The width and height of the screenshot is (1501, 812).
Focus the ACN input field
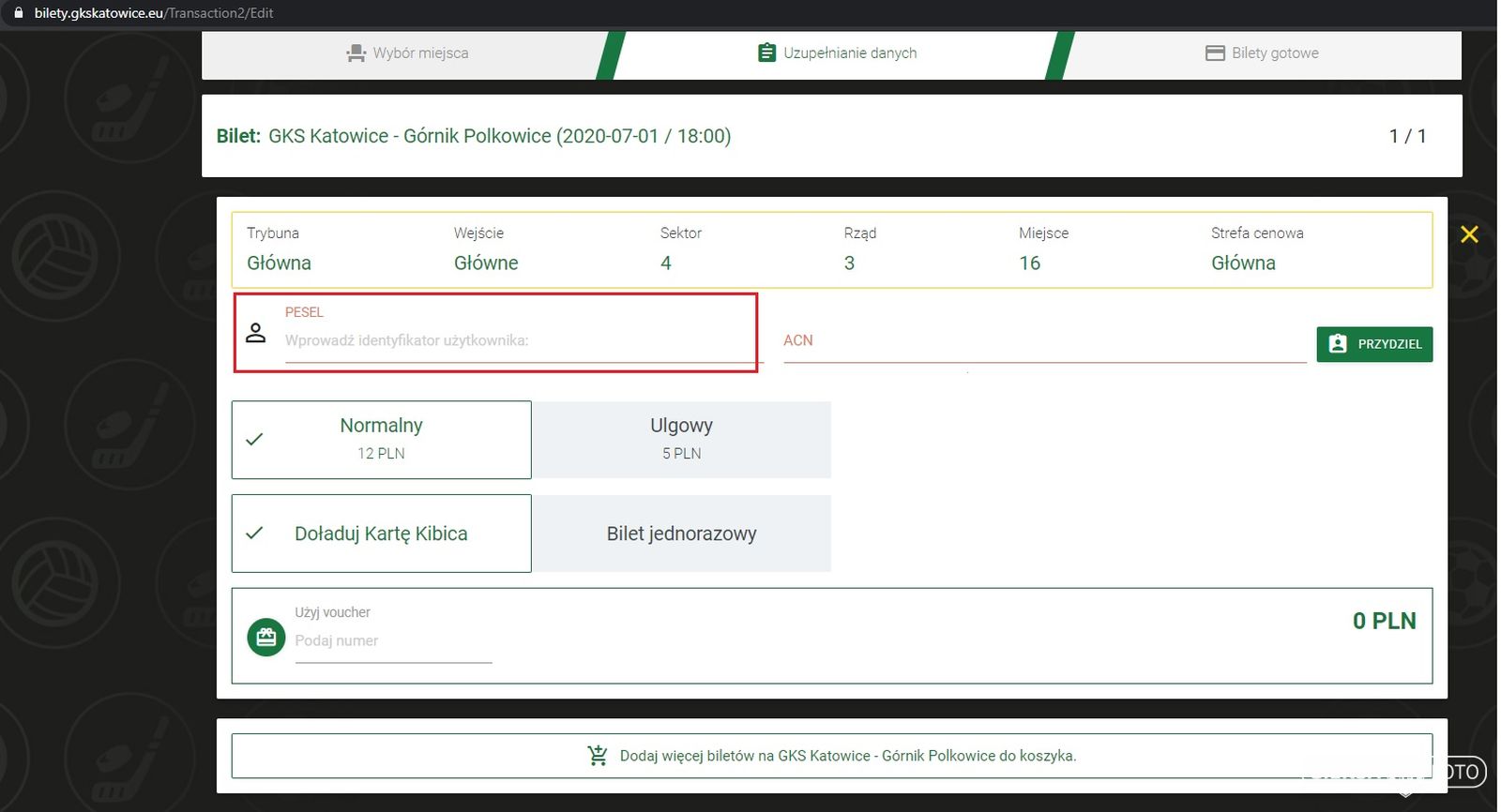1045,341
